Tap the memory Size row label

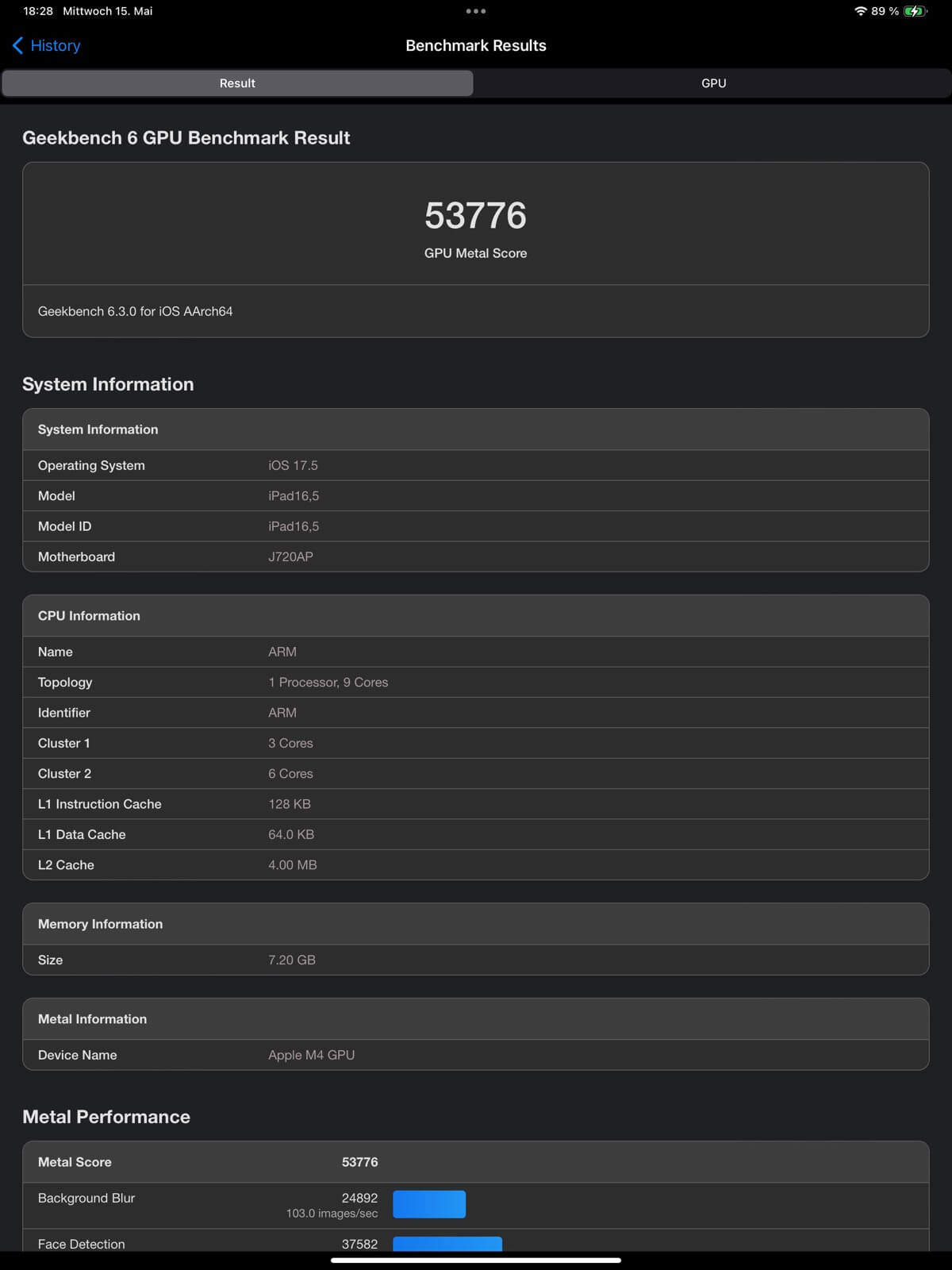[x=50, y=960]
